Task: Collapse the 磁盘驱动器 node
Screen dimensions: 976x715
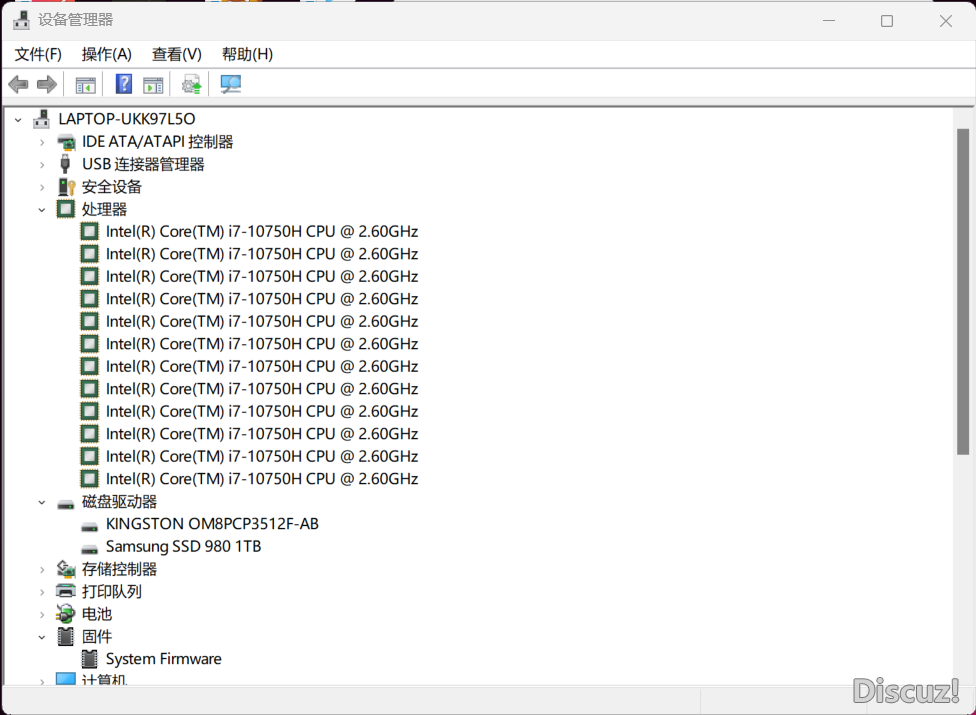Action: coord(42,502)
